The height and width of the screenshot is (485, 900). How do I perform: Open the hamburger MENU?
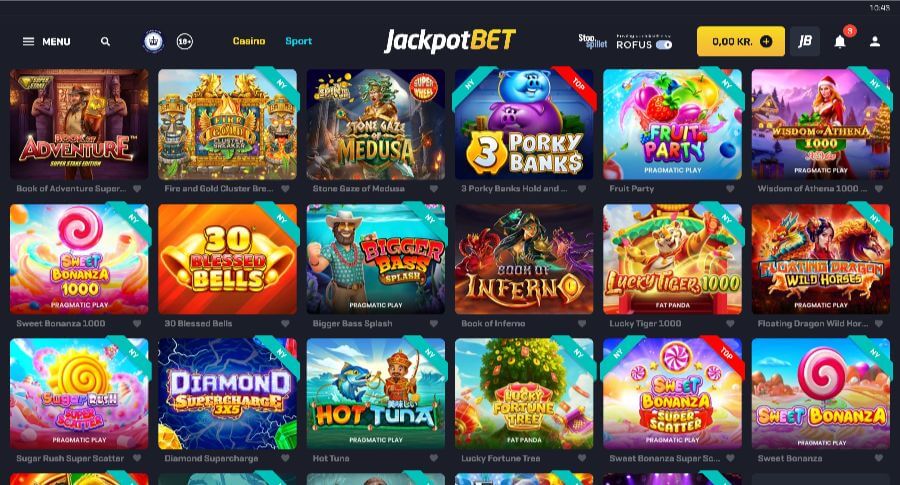point(46,41)
